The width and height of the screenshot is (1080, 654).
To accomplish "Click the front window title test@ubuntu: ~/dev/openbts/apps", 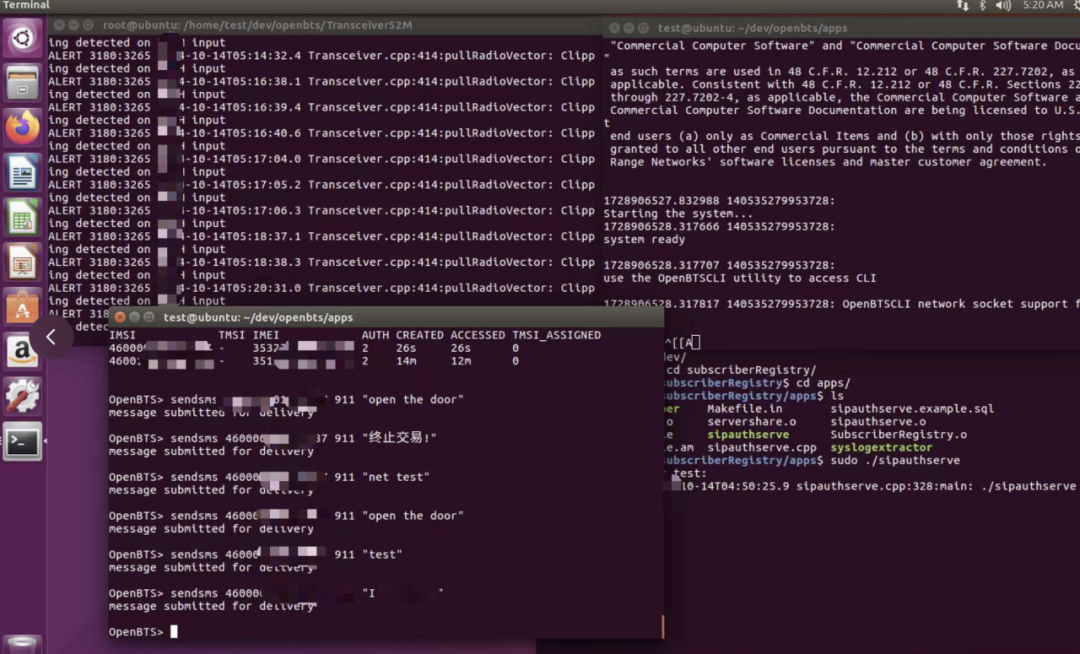I will (258, 317).
